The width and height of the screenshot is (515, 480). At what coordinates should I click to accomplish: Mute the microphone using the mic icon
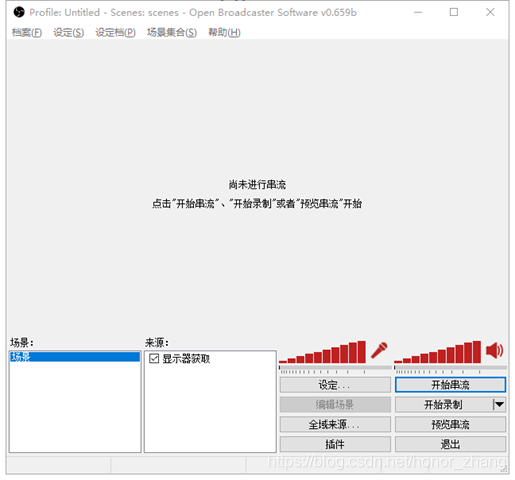tap(379, 350)
